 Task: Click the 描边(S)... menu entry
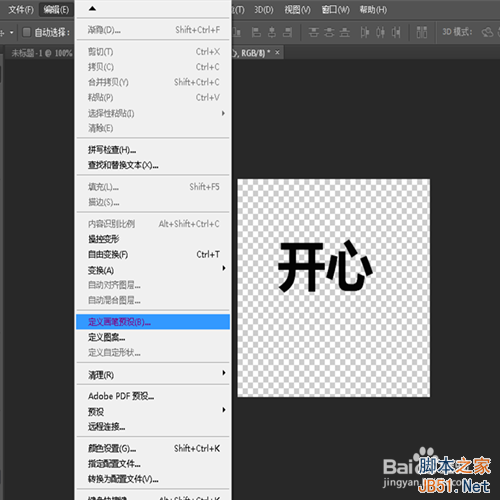click(153, 202)
